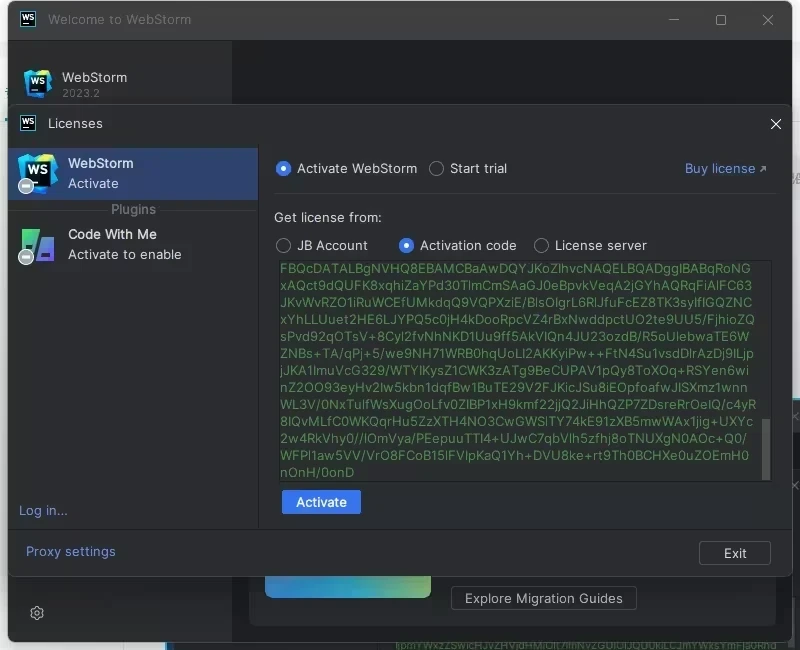Click the activation code scrollbar thumb
The width and height of the screenshot is (800, 650).
coord(765,449)
